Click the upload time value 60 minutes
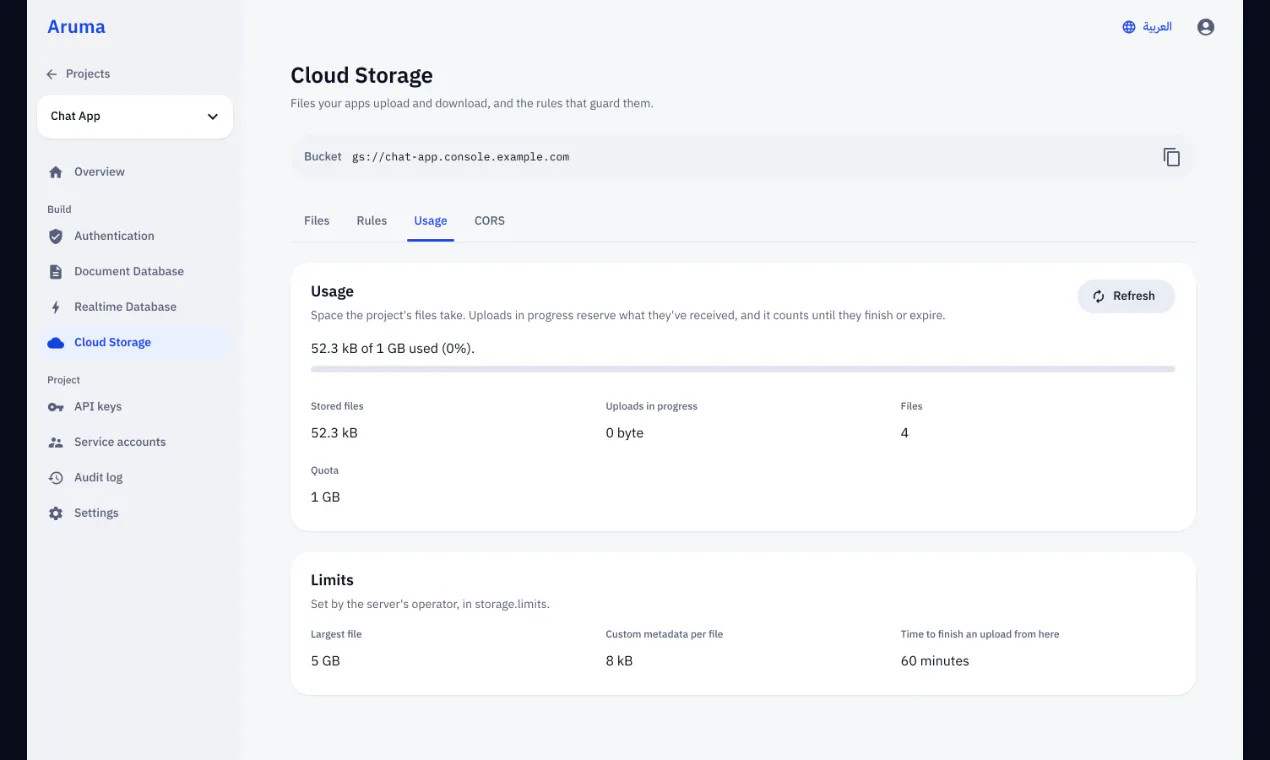The width and height of the screenshot is (1270, 760). click(x=935, y=661)
